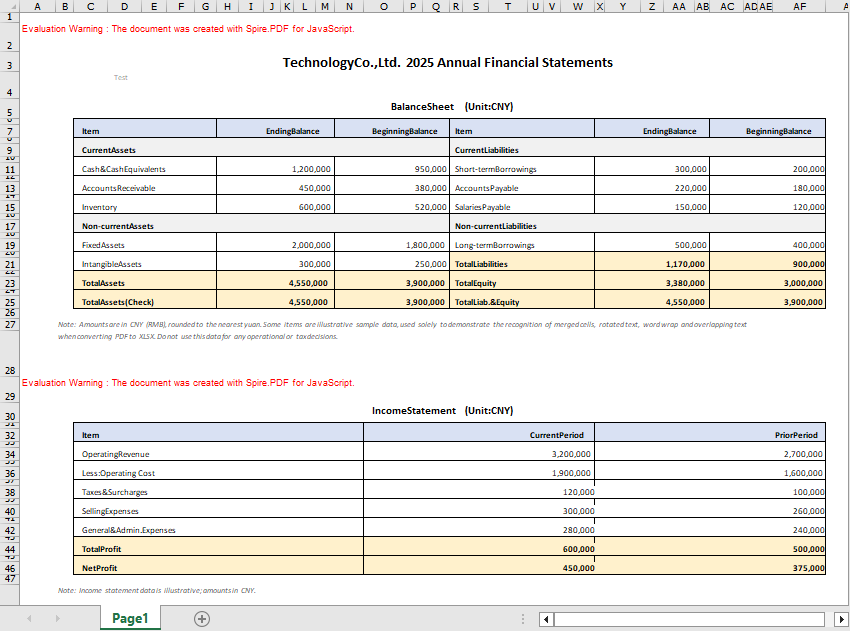Select the TotalProfit cell
This screenshot has height=631, width=850.
click(x=218, y=546)
